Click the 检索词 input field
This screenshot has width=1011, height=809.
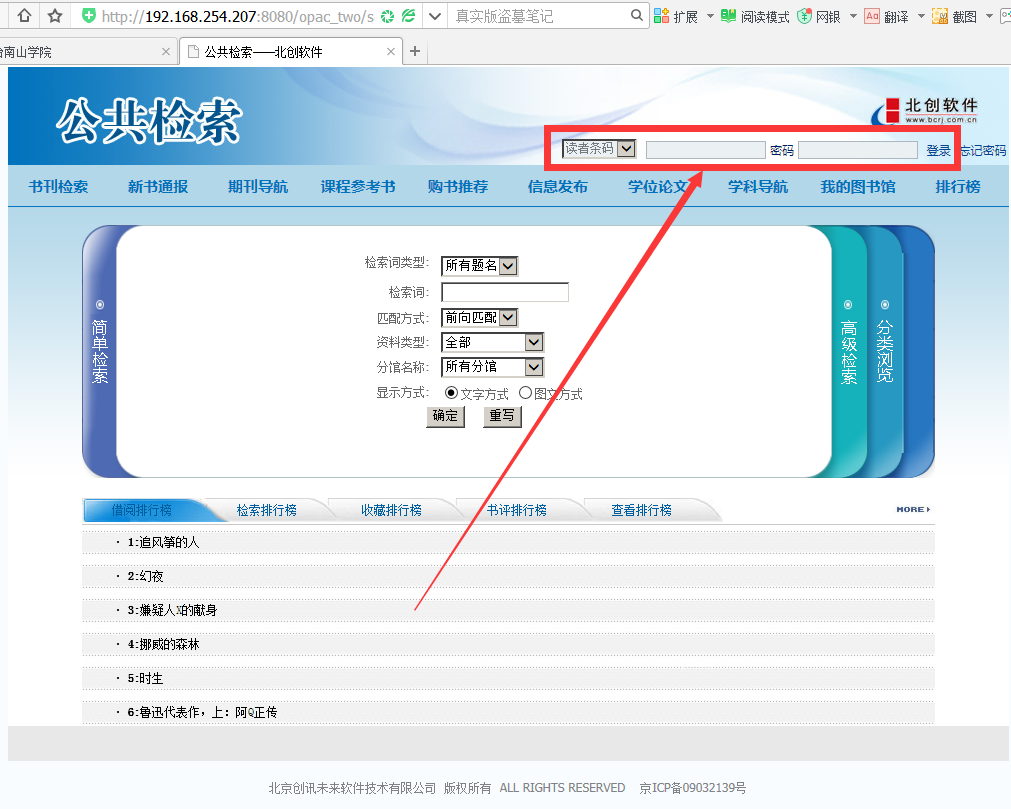(504, 292)
